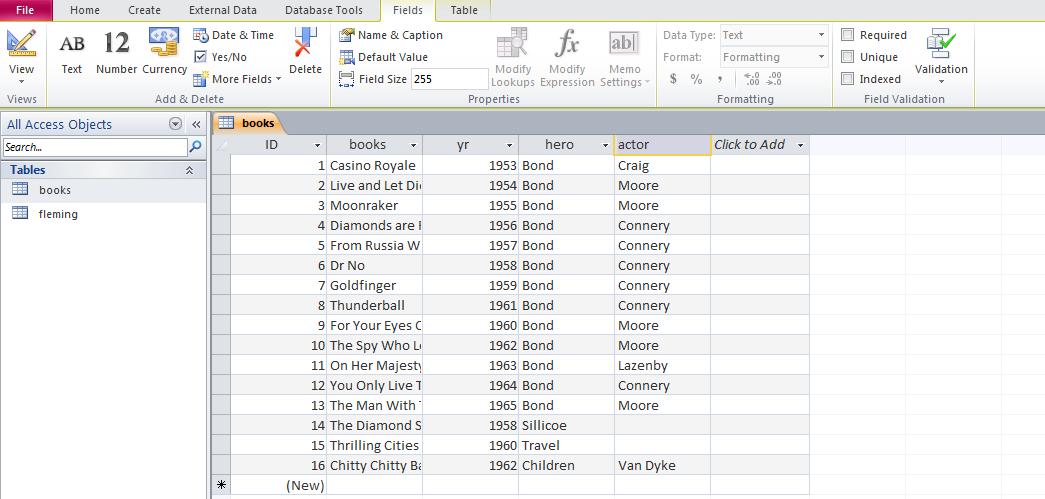Open the books column filter dropdown

click(x=413, y=145)
